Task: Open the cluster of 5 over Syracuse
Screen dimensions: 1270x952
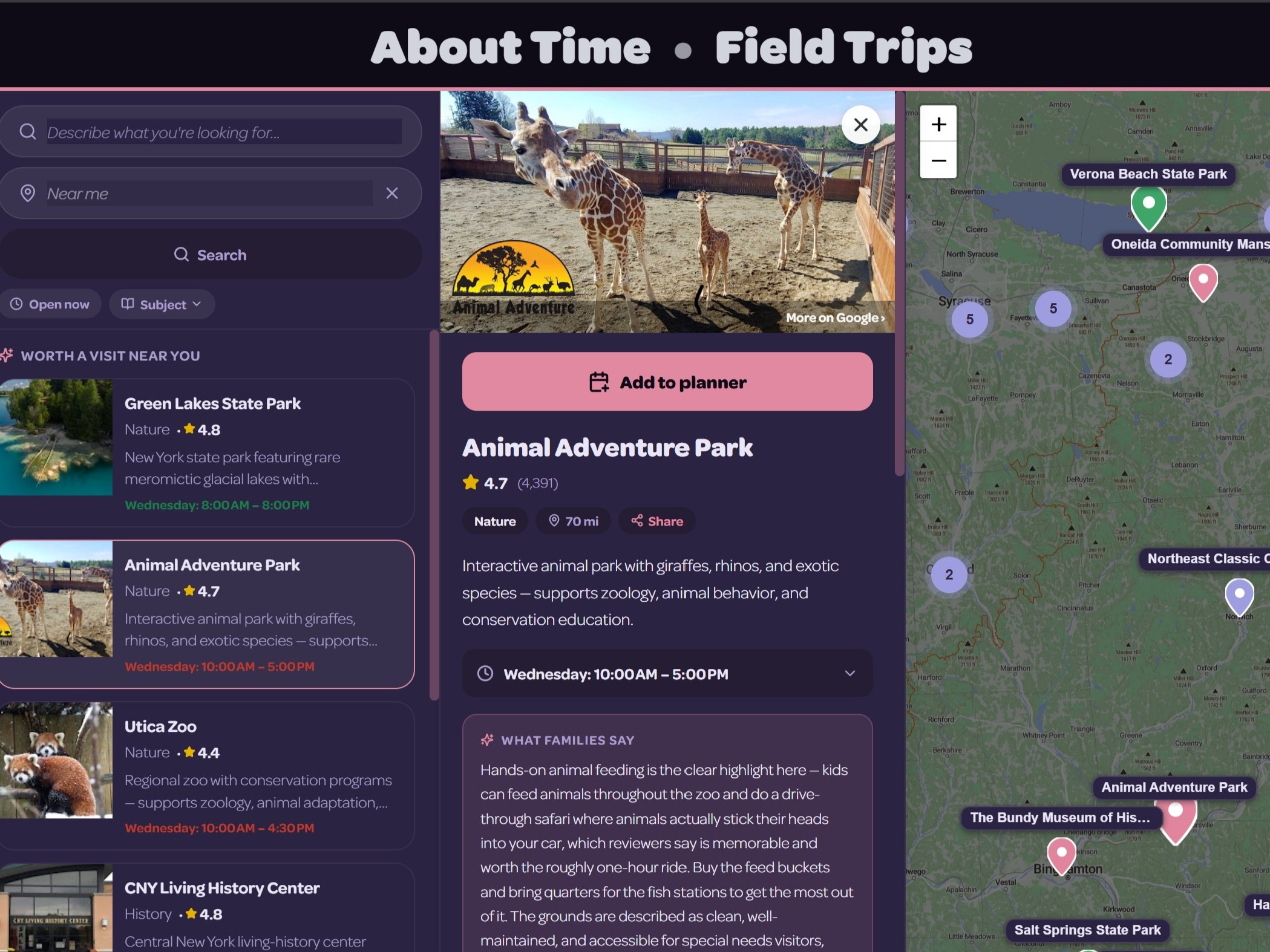Action: pos(969,319)
